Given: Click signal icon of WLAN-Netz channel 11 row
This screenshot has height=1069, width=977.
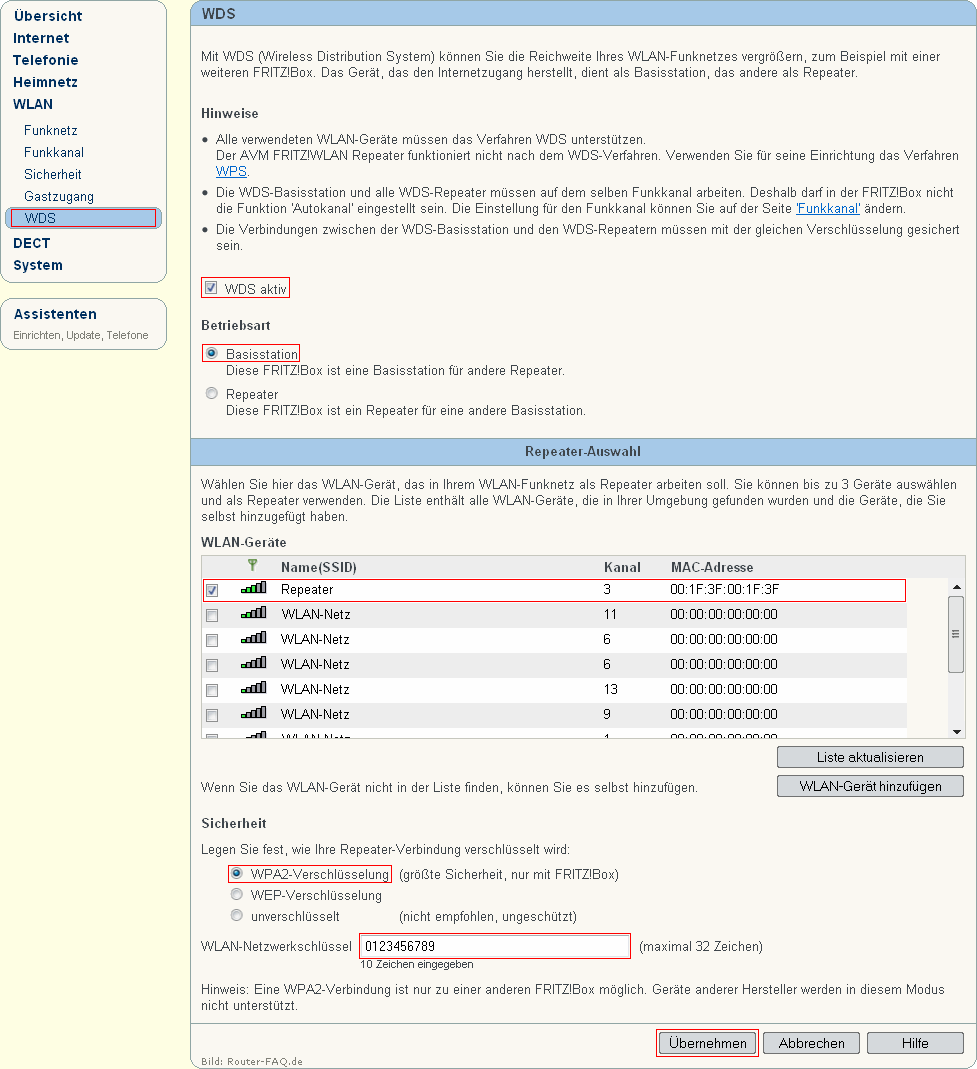Looking at the screenshot, I should pyautogui.click(x=254, y=613).
